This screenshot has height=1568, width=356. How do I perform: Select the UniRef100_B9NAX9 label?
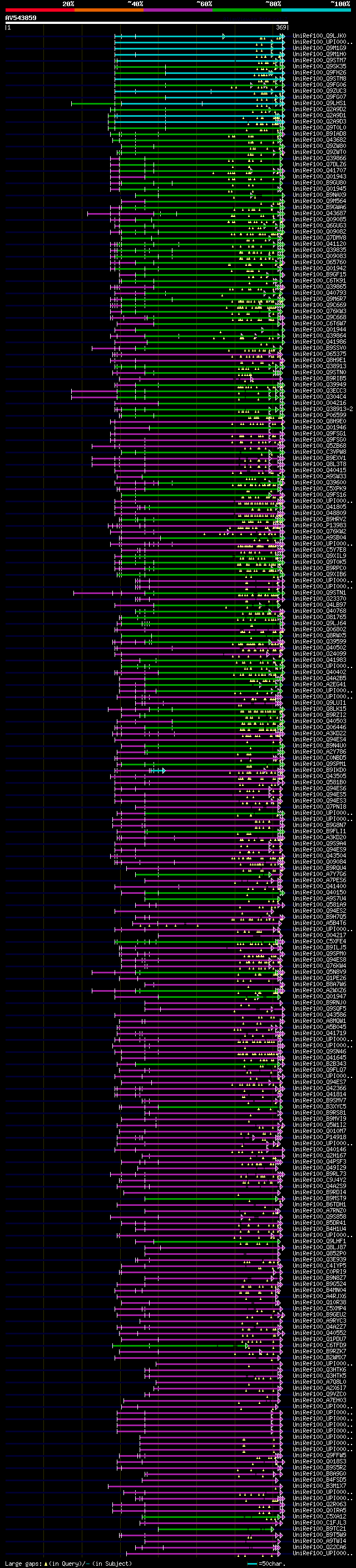click(x=319, y=195)
